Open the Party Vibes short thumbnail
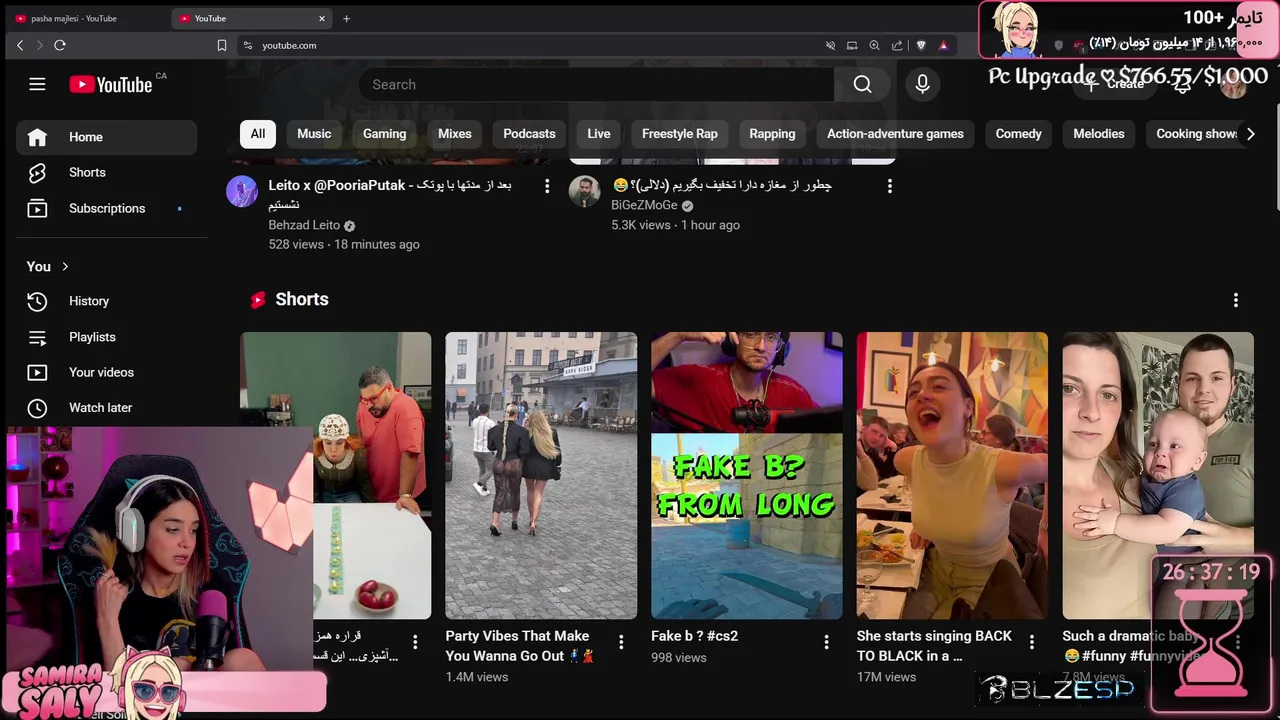 pos(541,475)
